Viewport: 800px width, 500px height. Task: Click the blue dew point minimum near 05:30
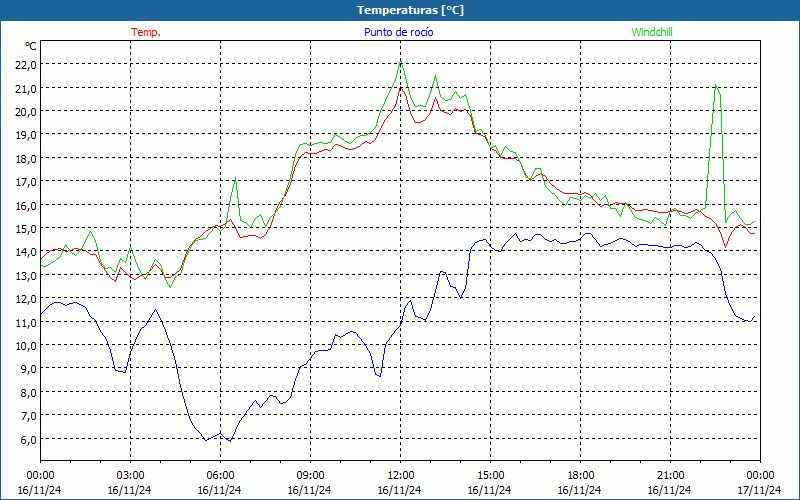[206, 439]
